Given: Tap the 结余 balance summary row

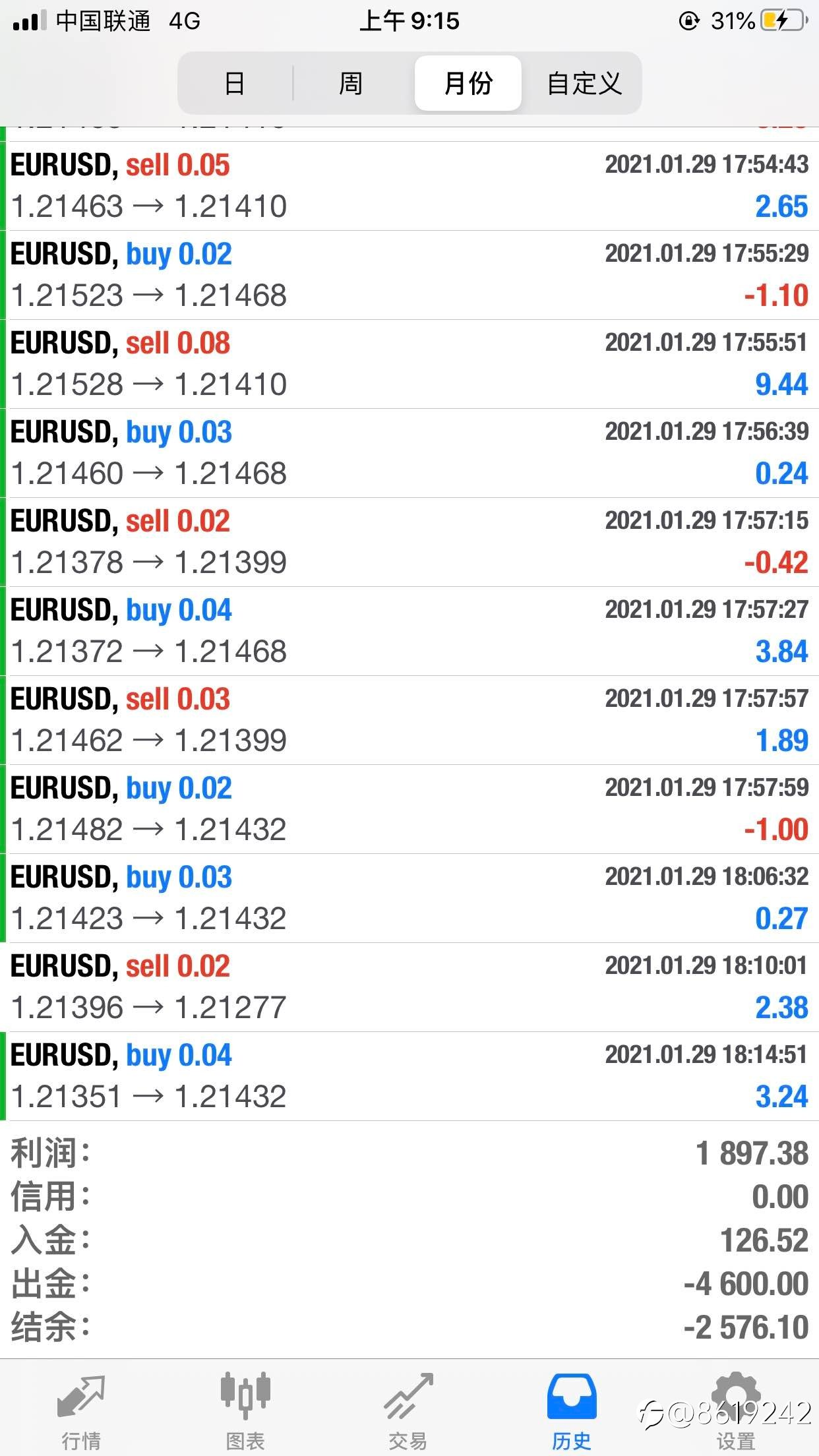Looking at the screenshot, I should point(409,1327).
